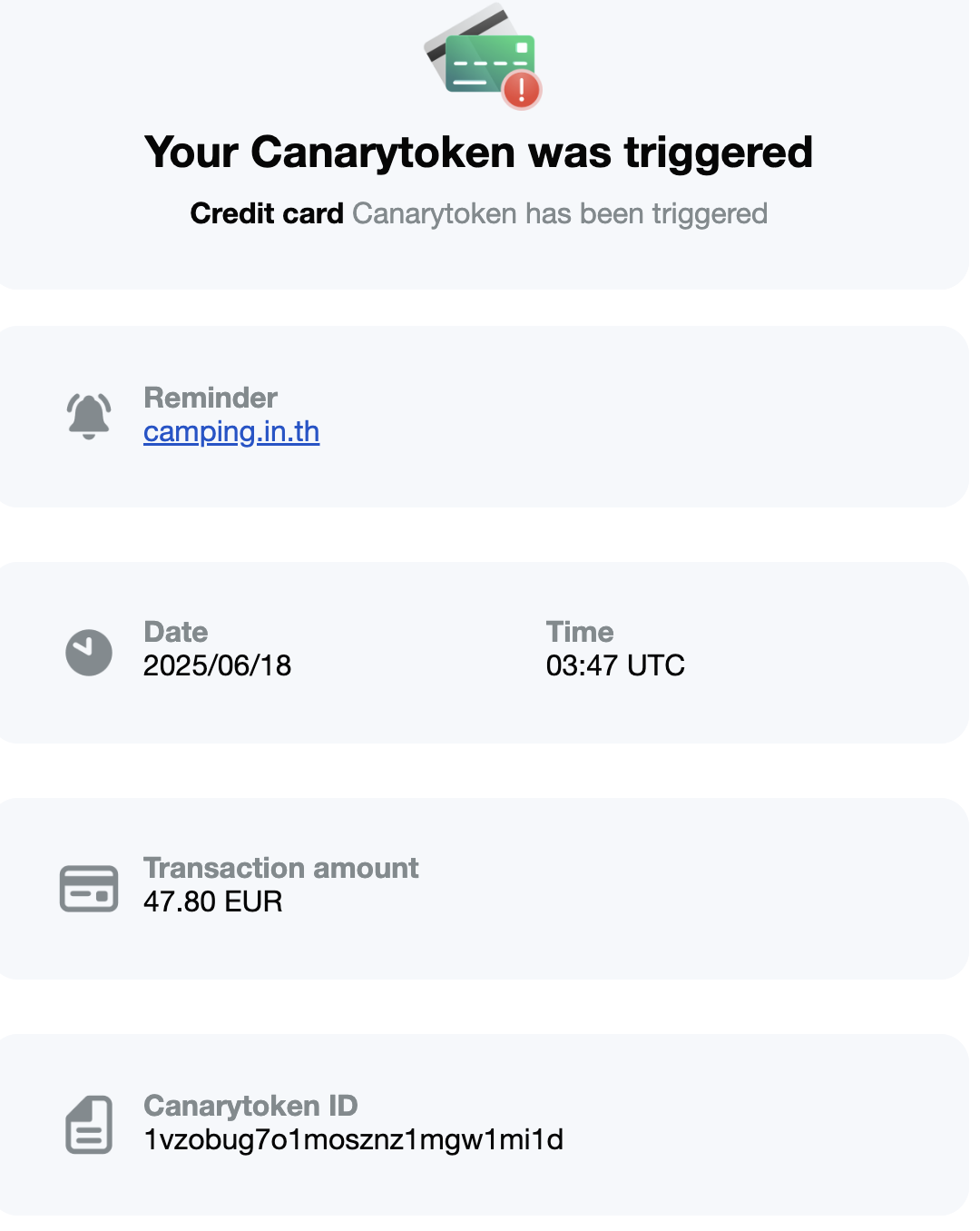This screenshot has width=980, height=1231.
Task: Click the Date label
Action: [176, 632]
